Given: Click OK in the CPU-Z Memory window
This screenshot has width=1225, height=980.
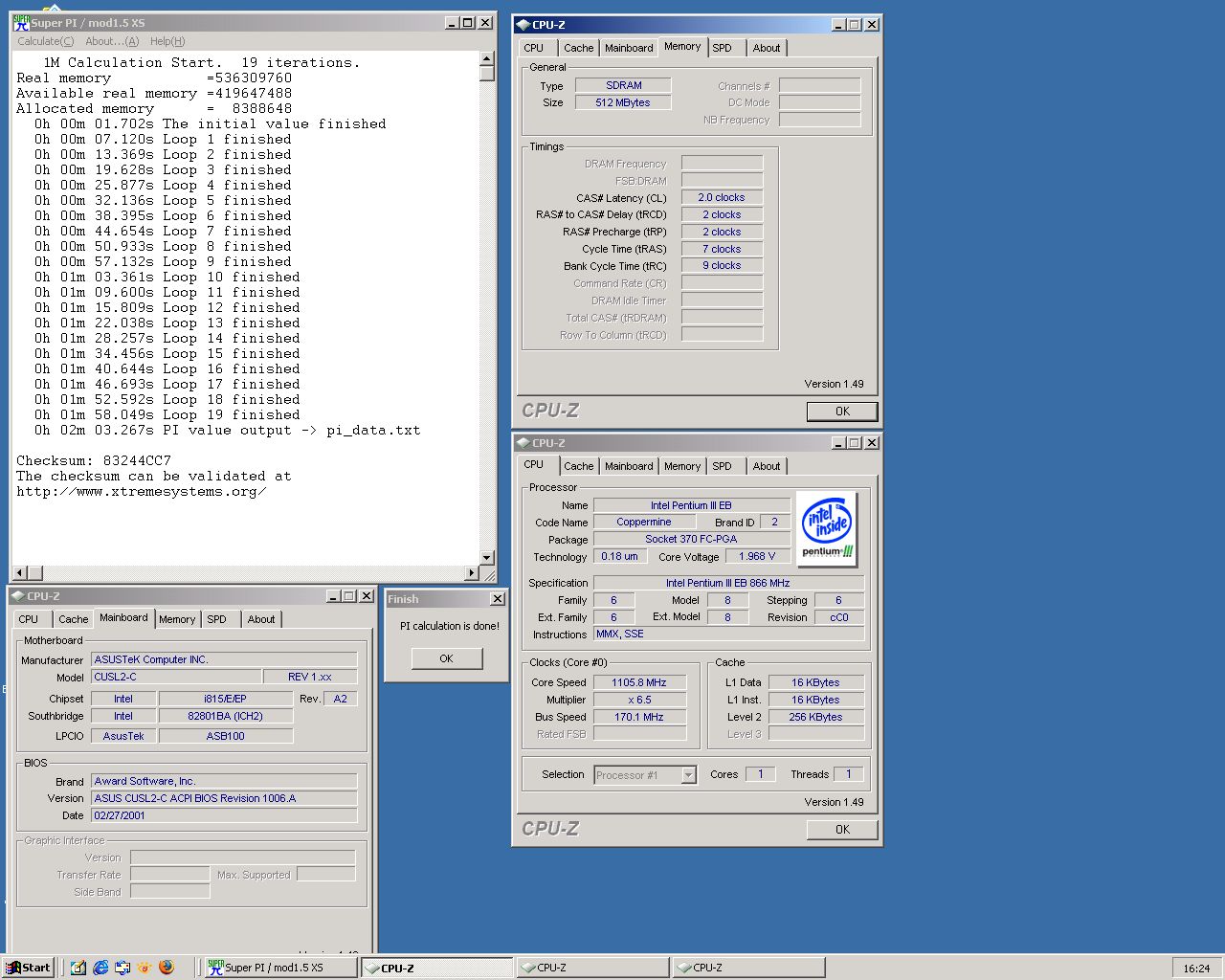Looking at the screenshot, I should pos(842,412).
